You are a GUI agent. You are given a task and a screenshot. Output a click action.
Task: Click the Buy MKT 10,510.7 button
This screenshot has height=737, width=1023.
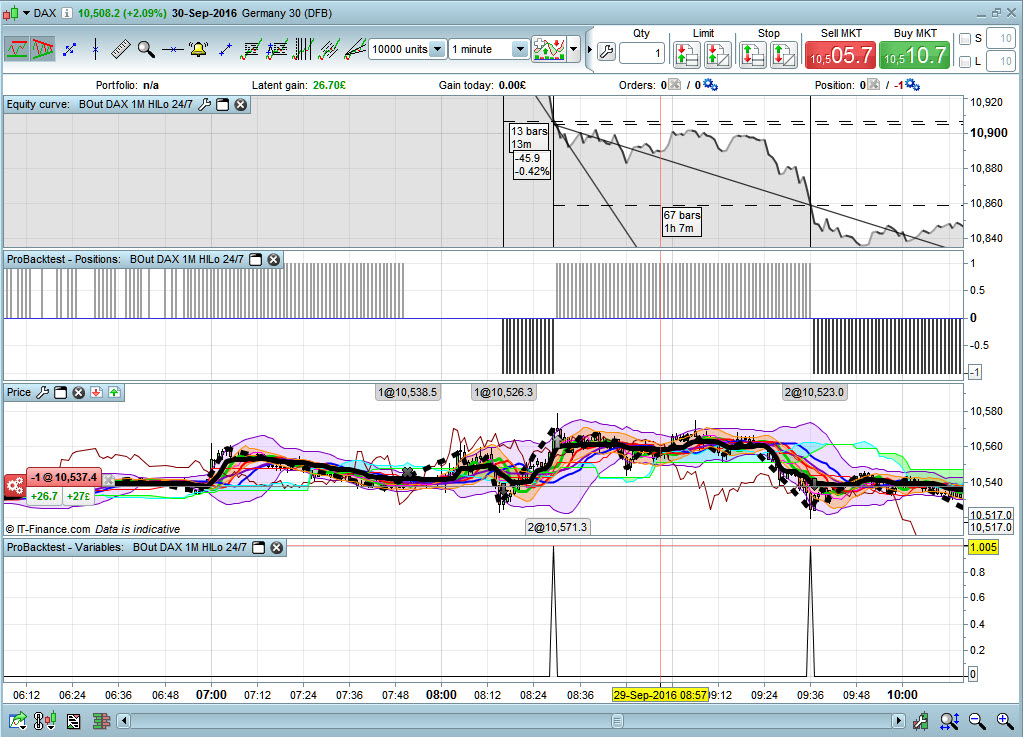(915, 55)
